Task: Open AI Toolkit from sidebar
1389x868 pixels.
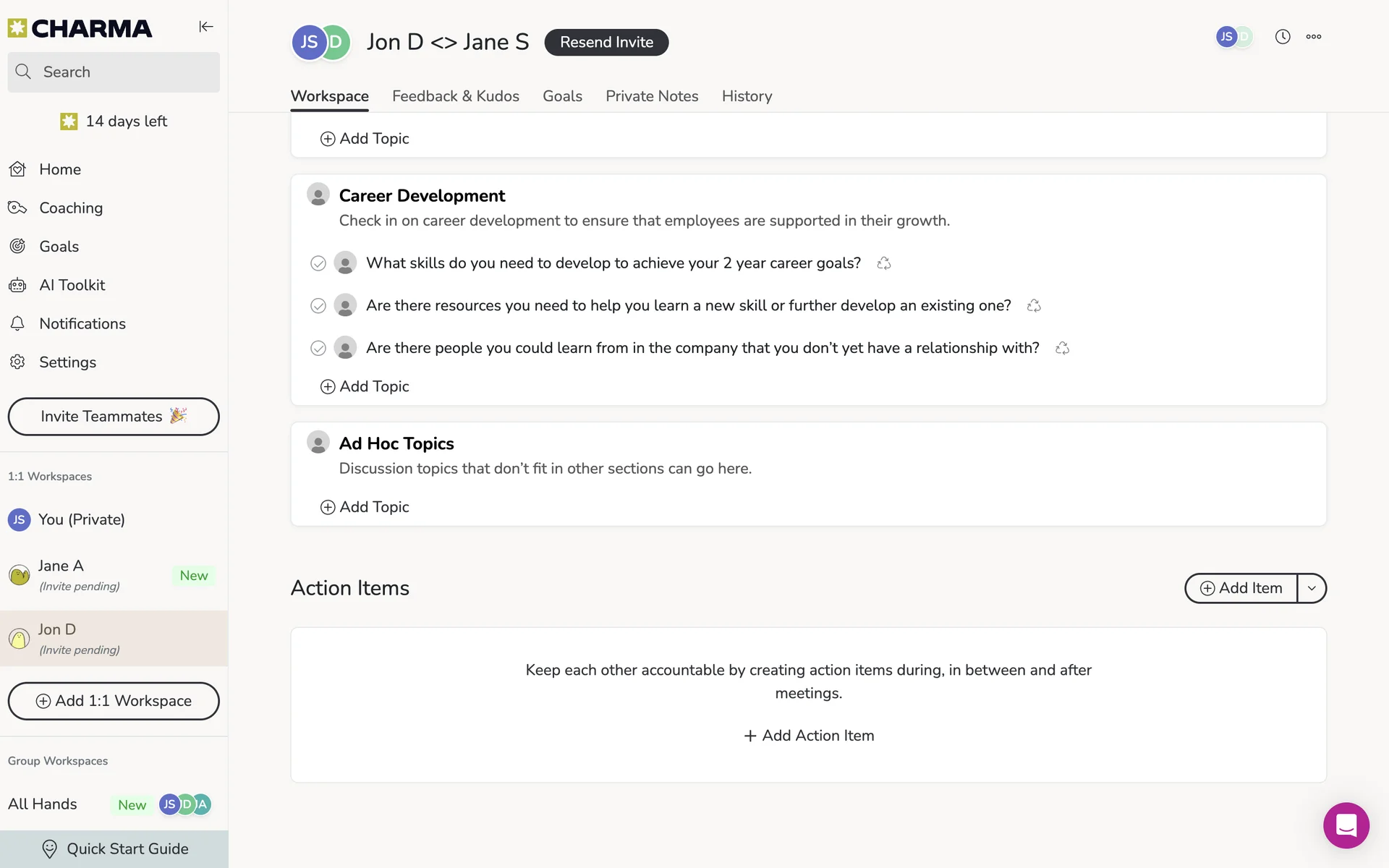Action: [x=72, y=285]
